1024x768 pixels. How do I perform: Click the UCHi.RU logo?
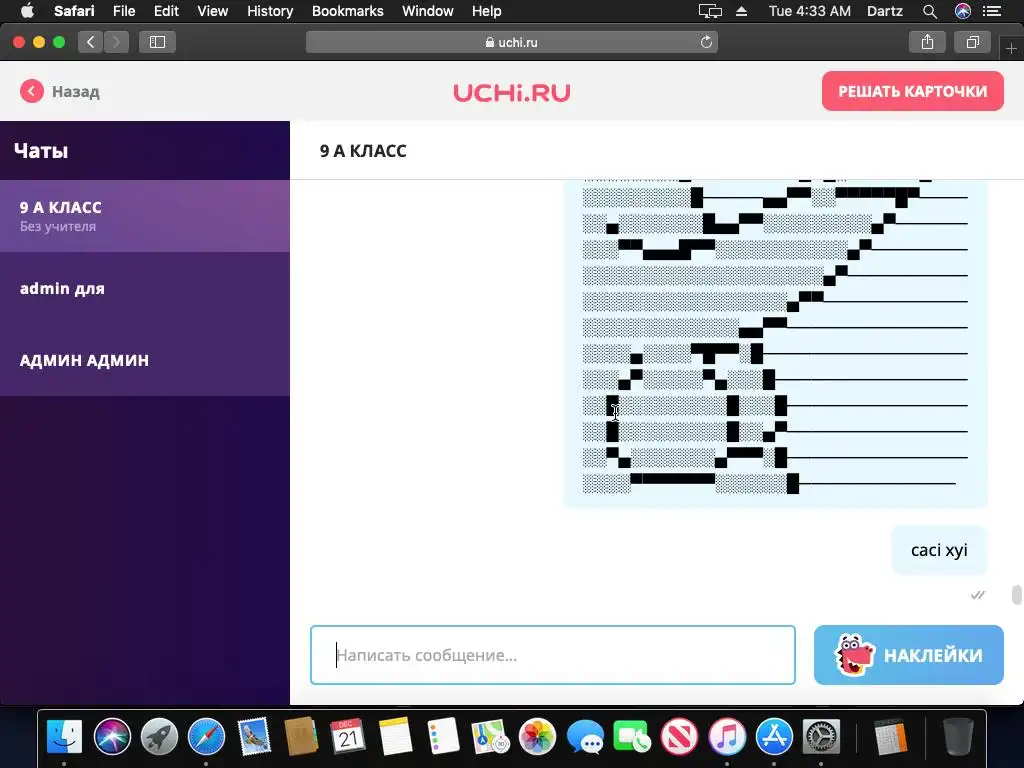pos(511,93)
